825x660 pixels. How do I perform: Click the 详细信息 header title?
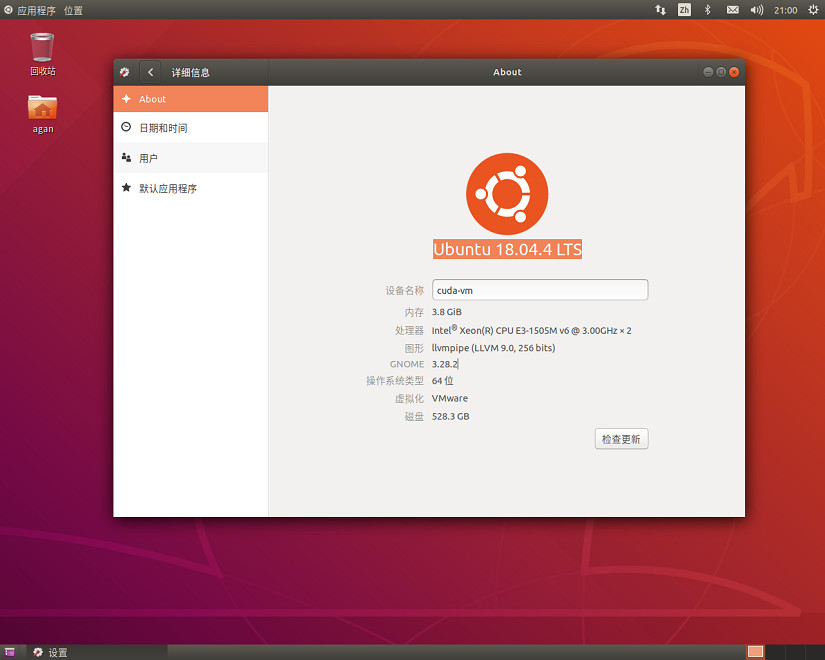point(190,73)
